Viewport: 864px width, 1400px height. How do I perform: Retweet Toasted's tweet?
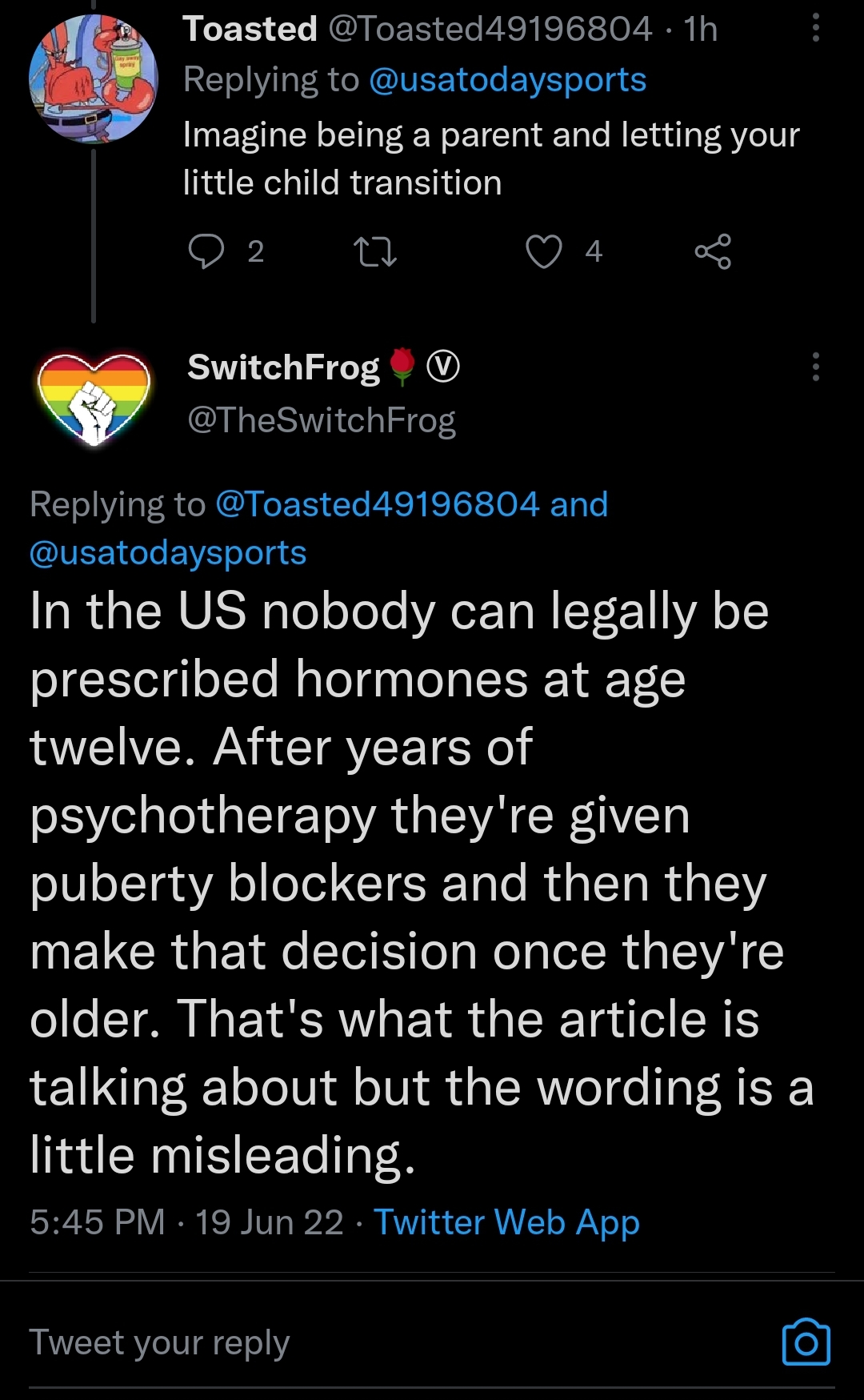point(375,251)
